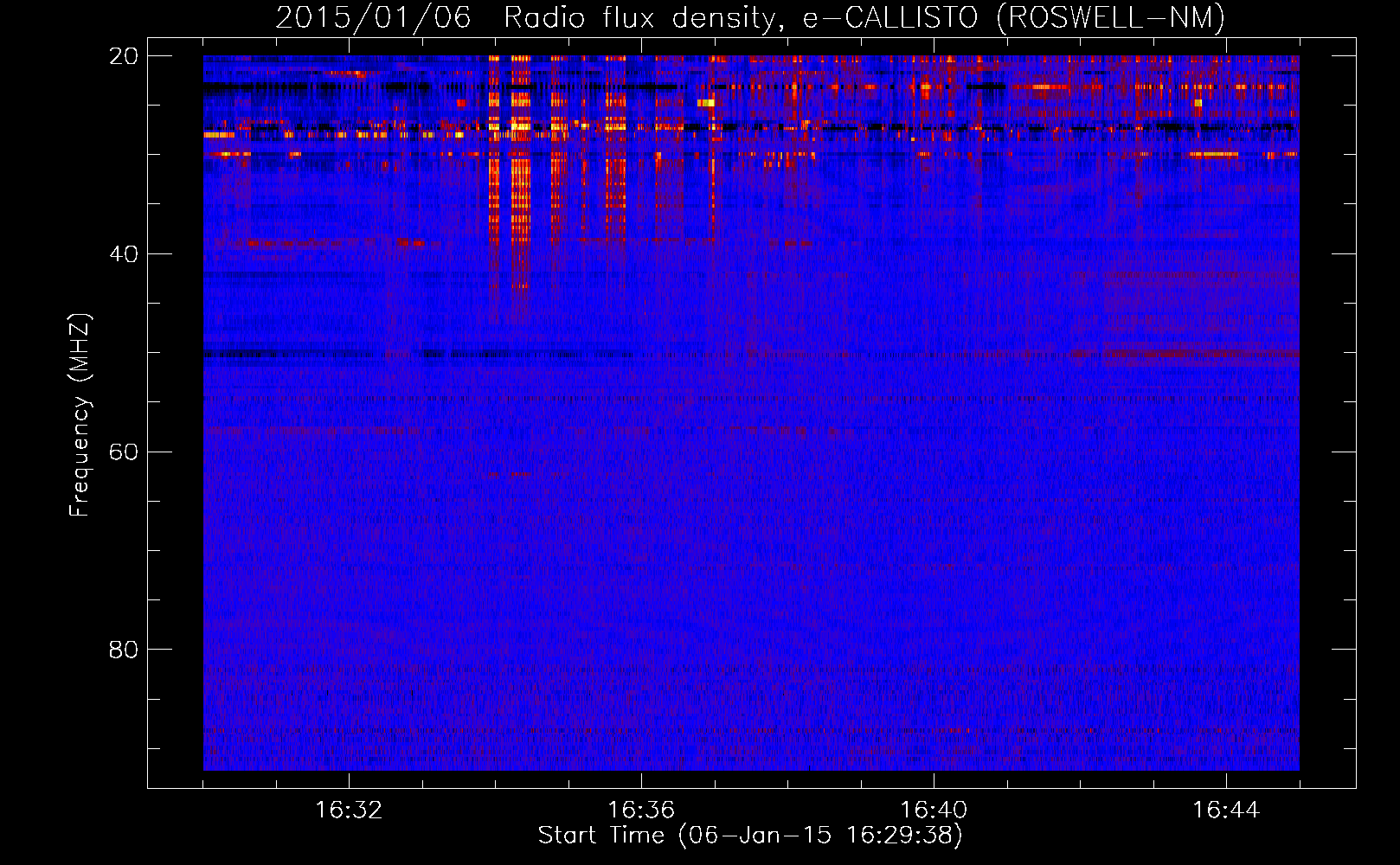Click the 20 MHz frequency tick label
This screenshot has width=1400, height=865.
coord(123,56)
